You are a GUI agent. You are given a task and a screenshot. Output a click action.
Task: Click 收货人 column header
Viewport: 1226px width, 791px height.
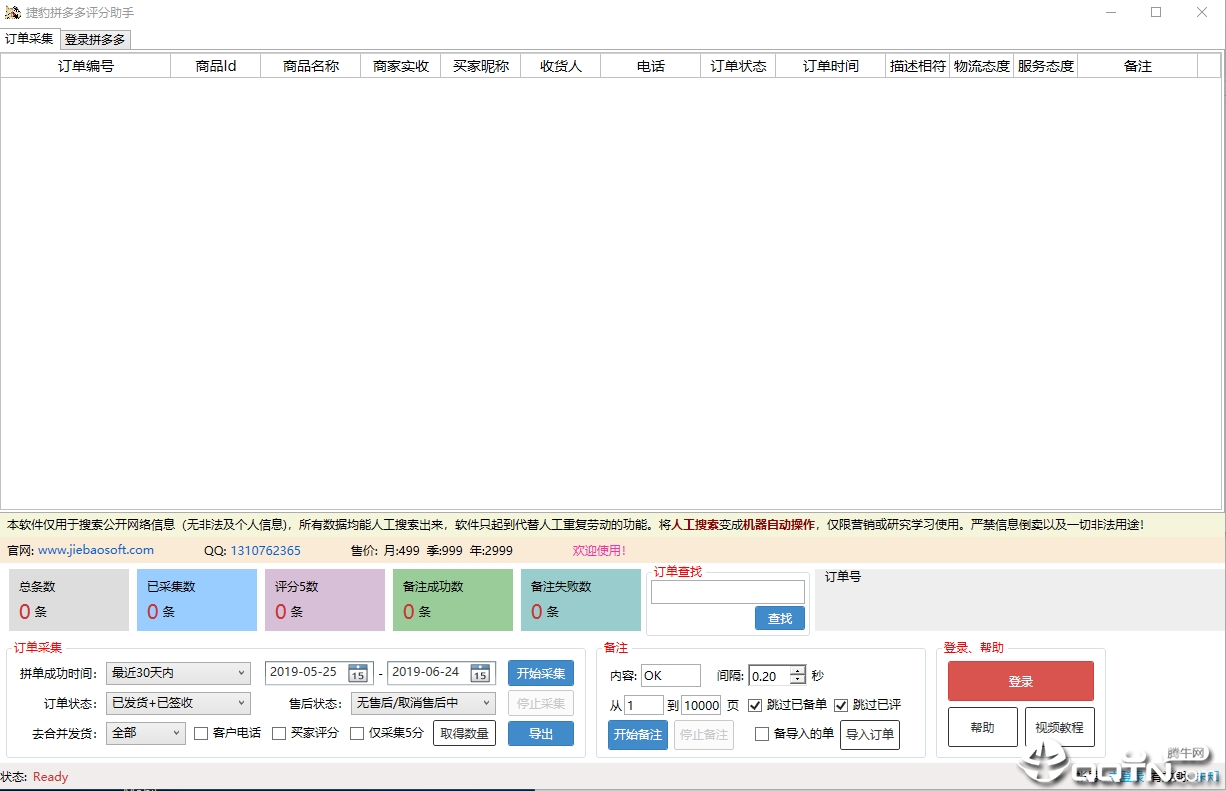(x=561, y=66)
